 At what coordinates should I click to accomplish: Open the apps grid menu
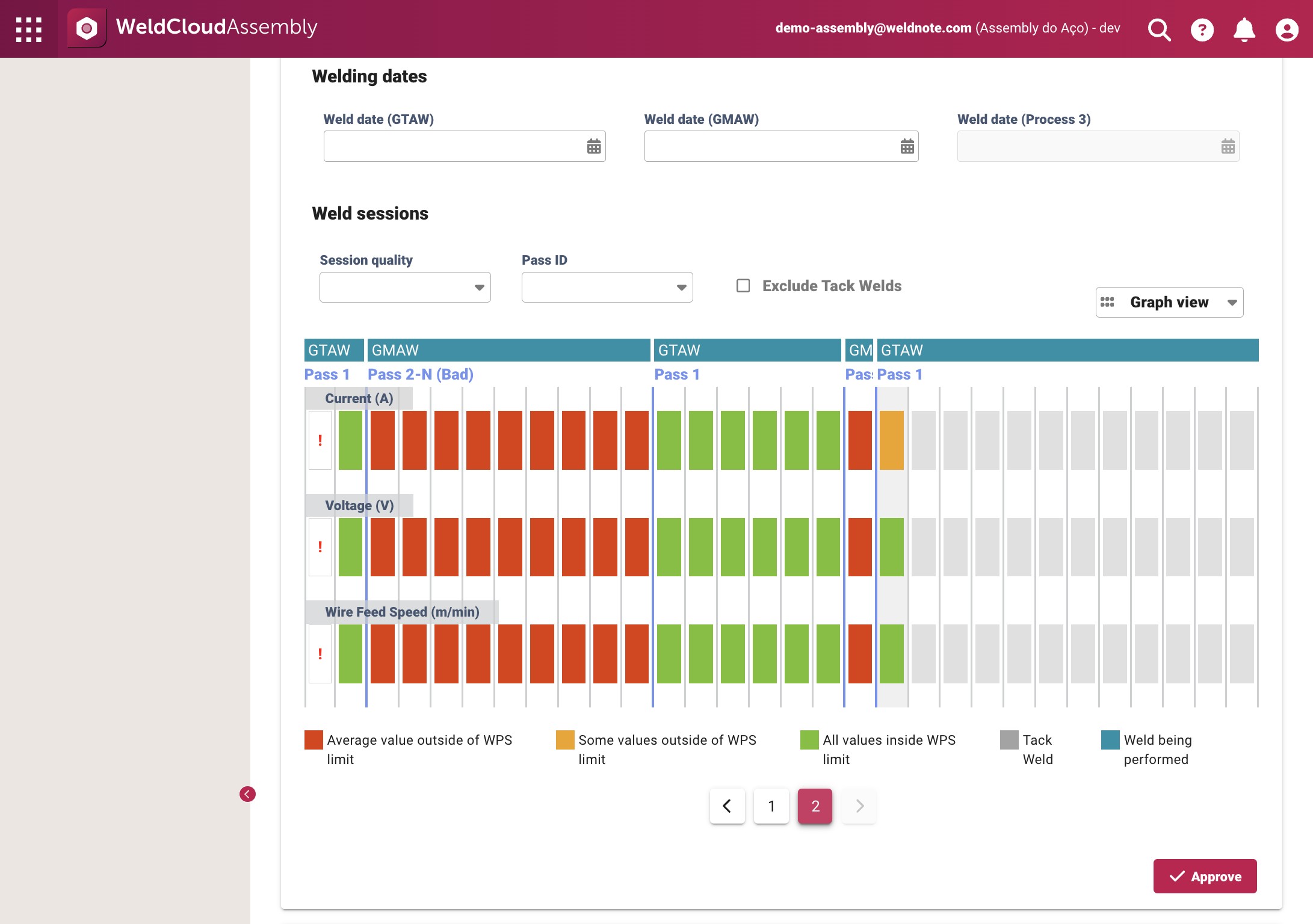tap(29, 29)
